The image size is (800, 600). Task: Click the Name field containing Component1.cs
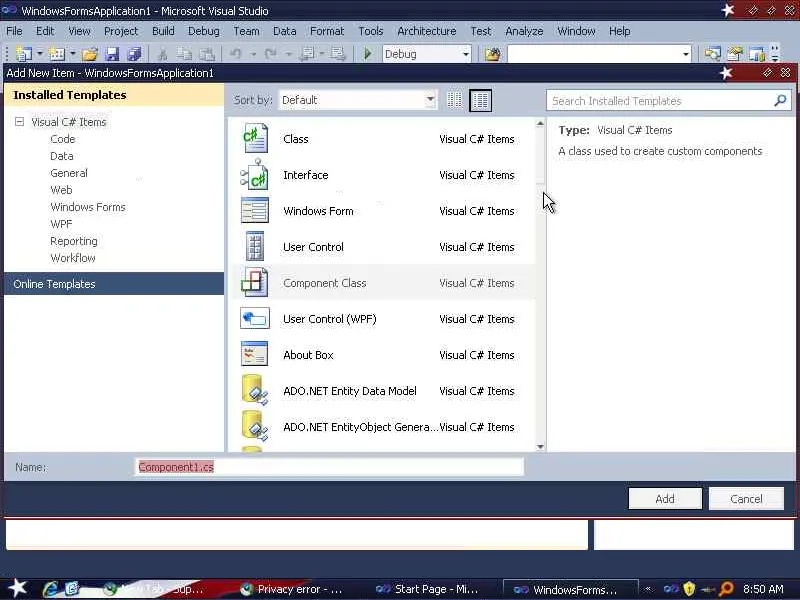tap(329, 467)
